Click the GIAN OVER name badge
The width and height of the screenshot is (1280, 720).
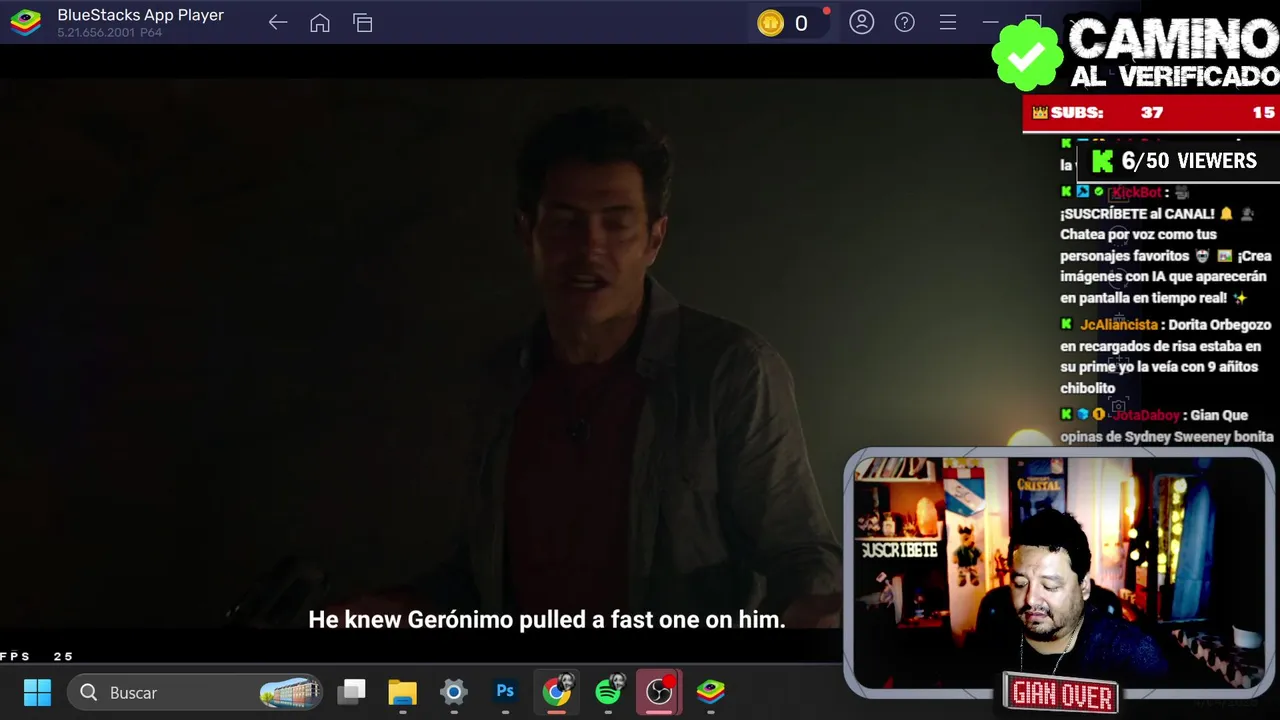point(1062,693)
